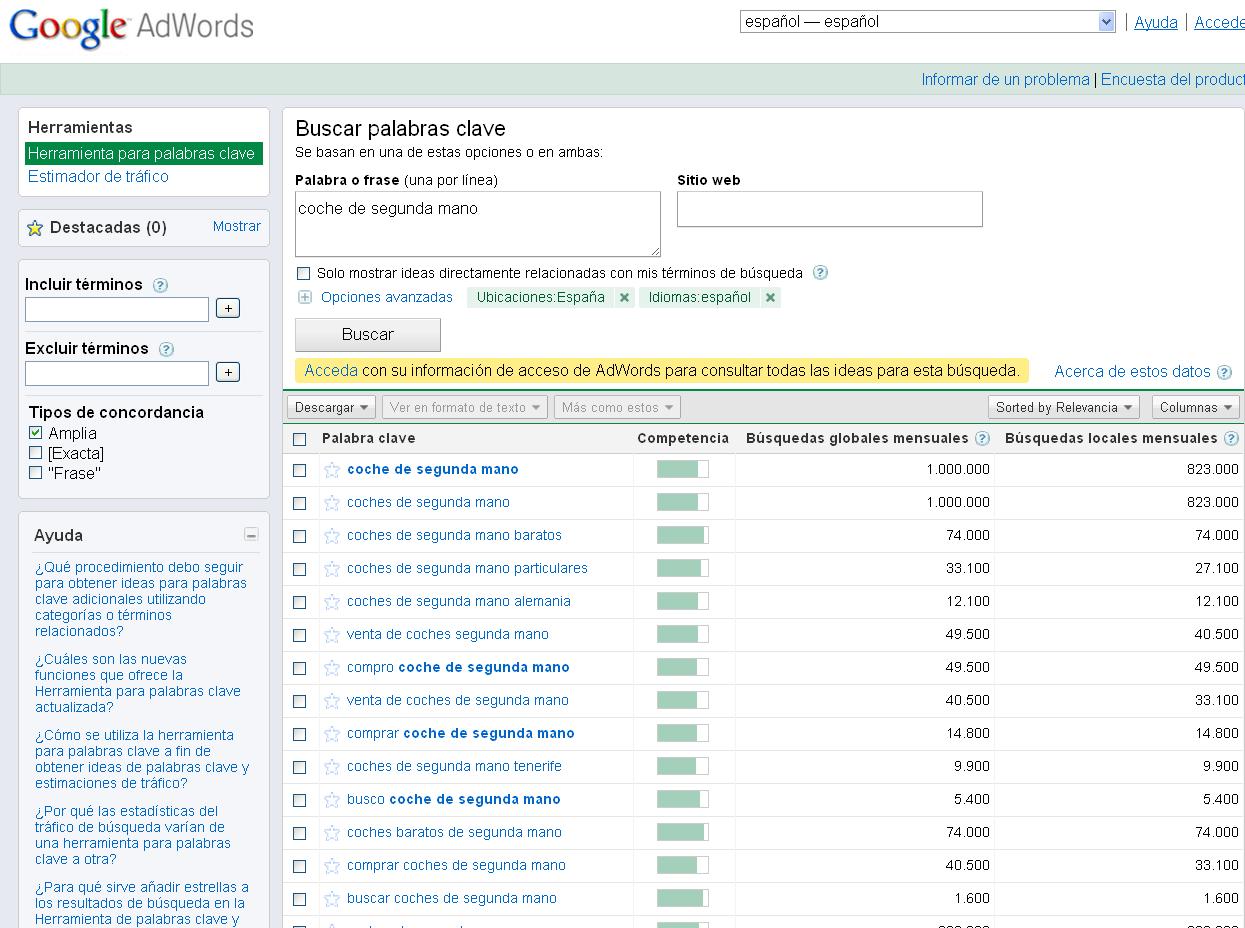Star the keyword "comprar coches de segunda mano"

pos(332,866)
